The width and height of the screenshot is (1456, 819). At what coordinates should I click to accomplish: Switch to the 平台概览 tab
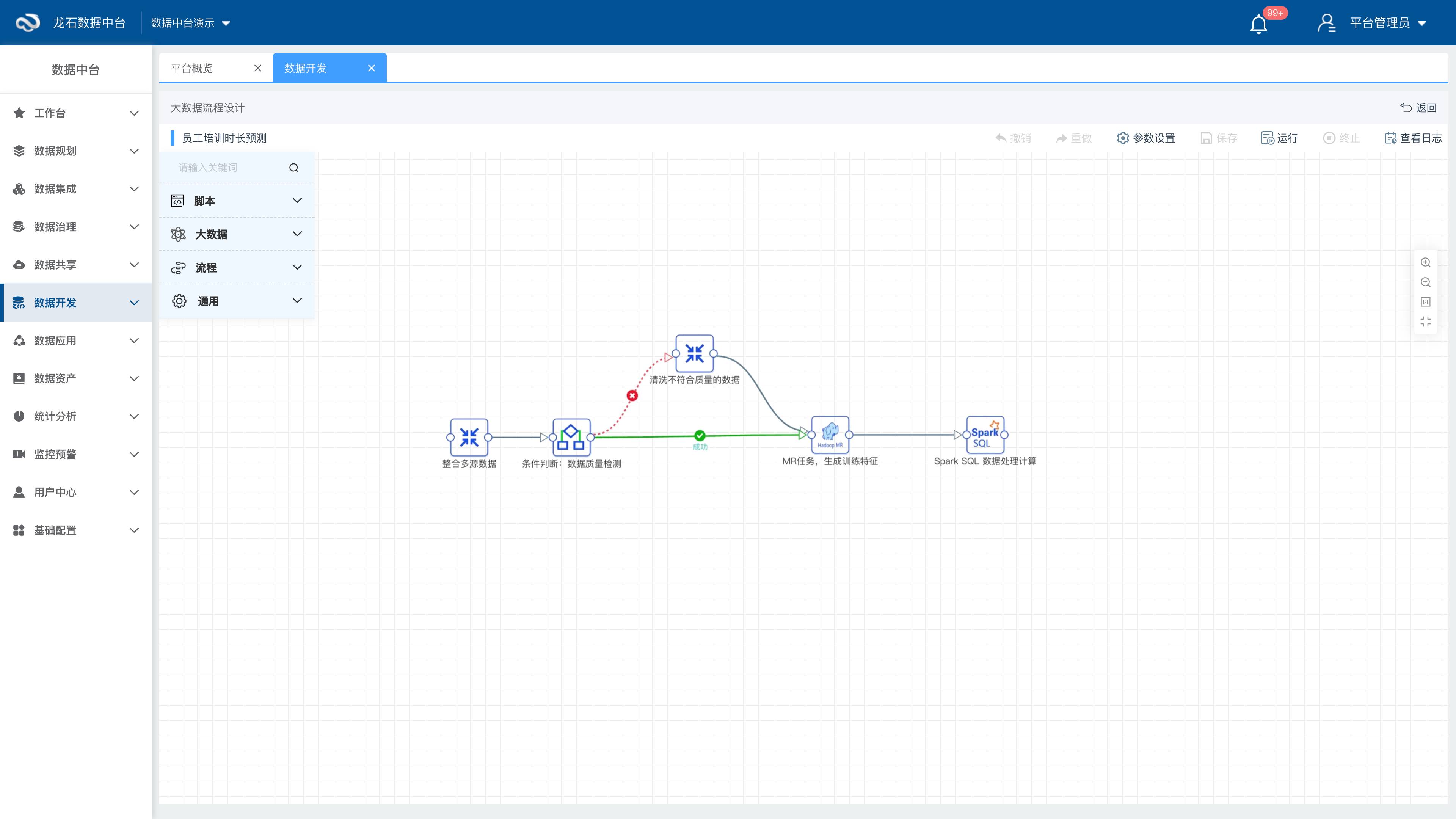click(x=192, y=68)
